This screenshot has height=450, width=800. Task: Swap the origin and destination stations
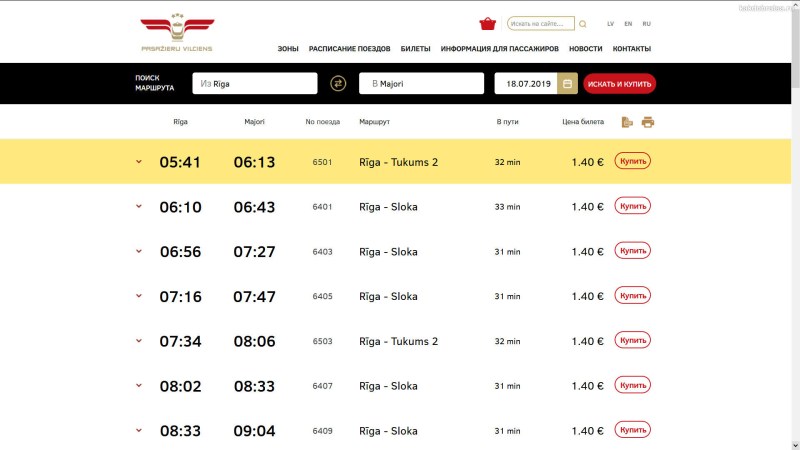pos(338,84)
